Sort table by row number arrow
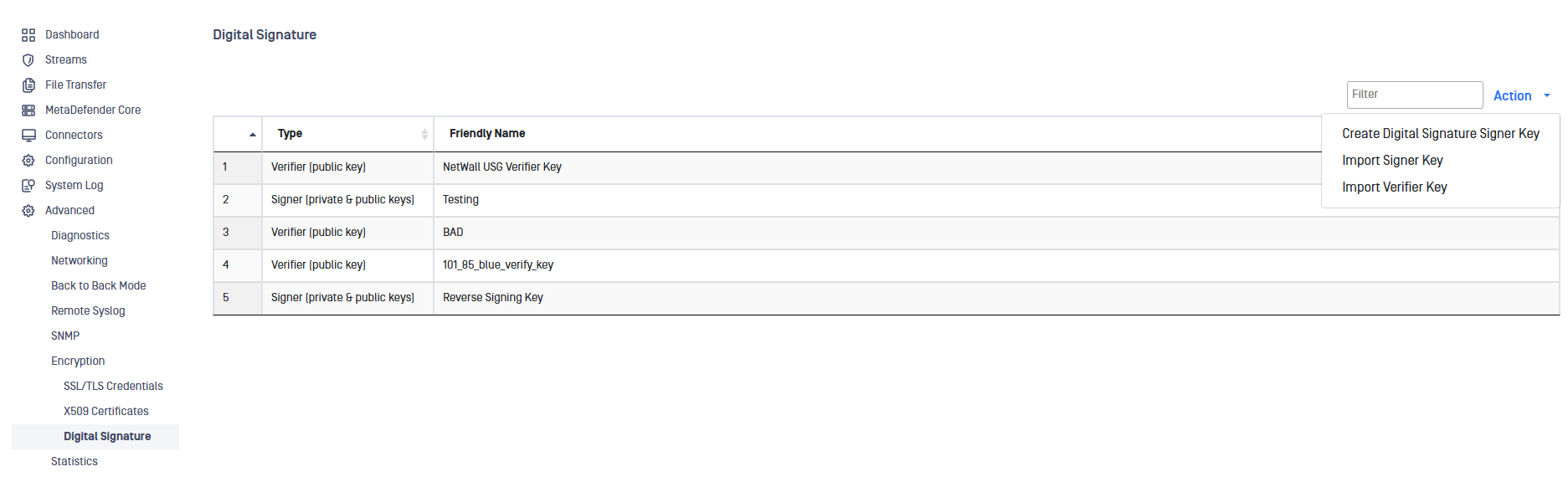The height and width of the screenshot is (477, 1568). [252, 135]
